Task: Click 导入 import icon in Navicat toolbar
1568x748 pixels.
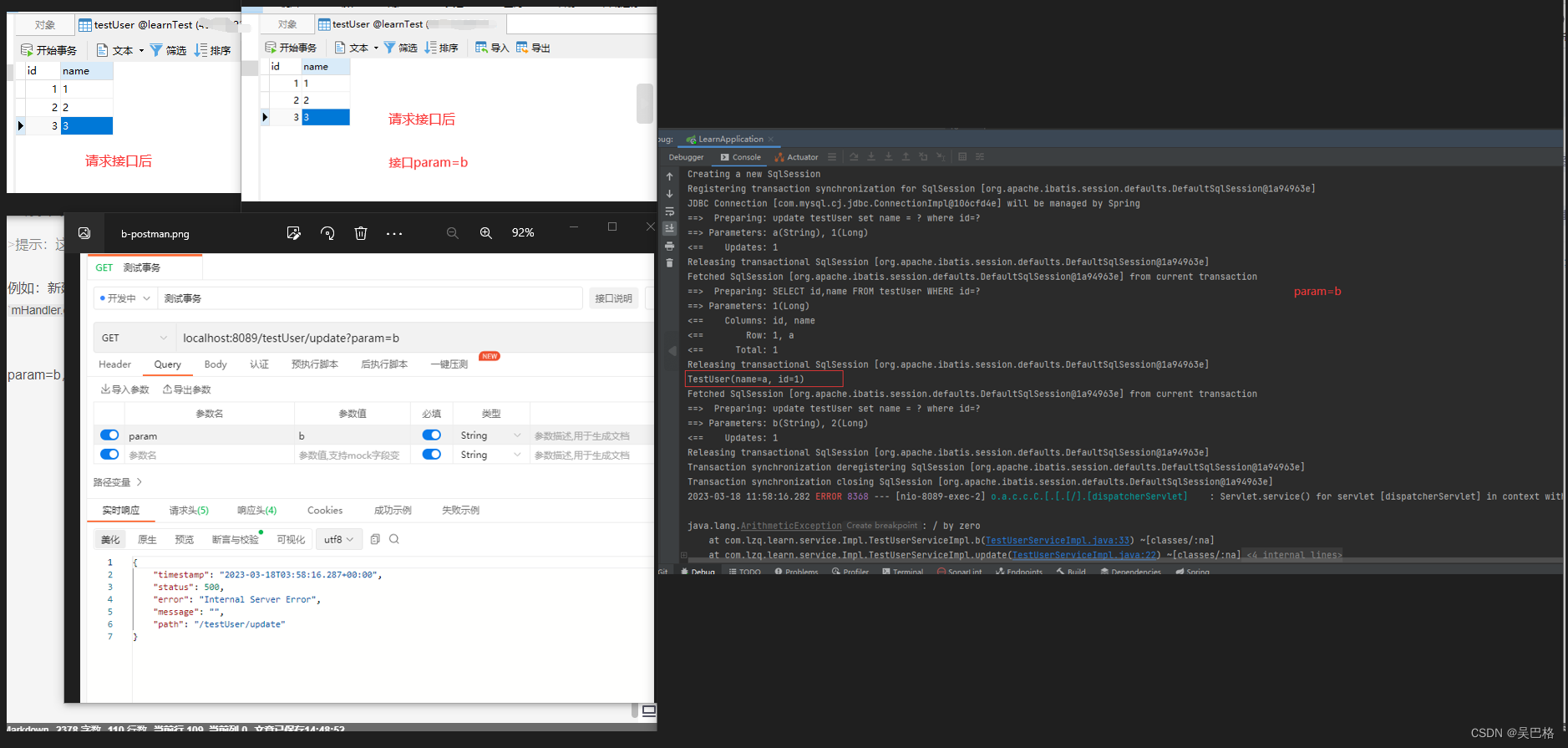Action: tap(492, 48)
